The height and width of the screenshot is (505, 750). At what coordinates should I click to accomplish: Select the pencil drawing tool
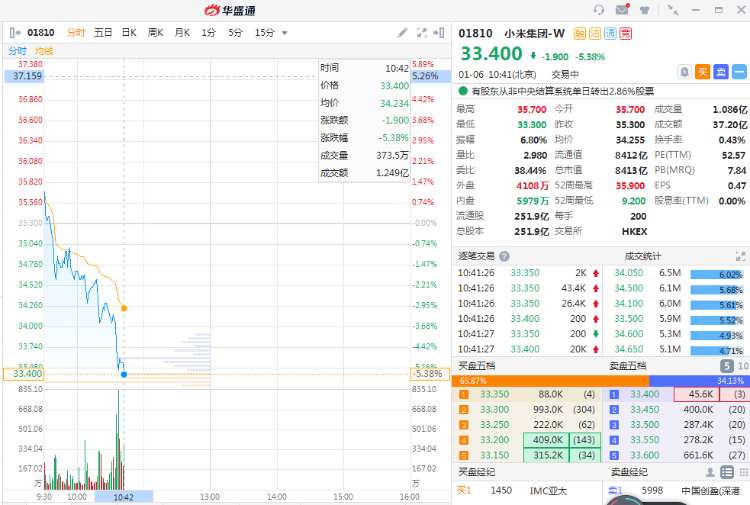(402, 33)
